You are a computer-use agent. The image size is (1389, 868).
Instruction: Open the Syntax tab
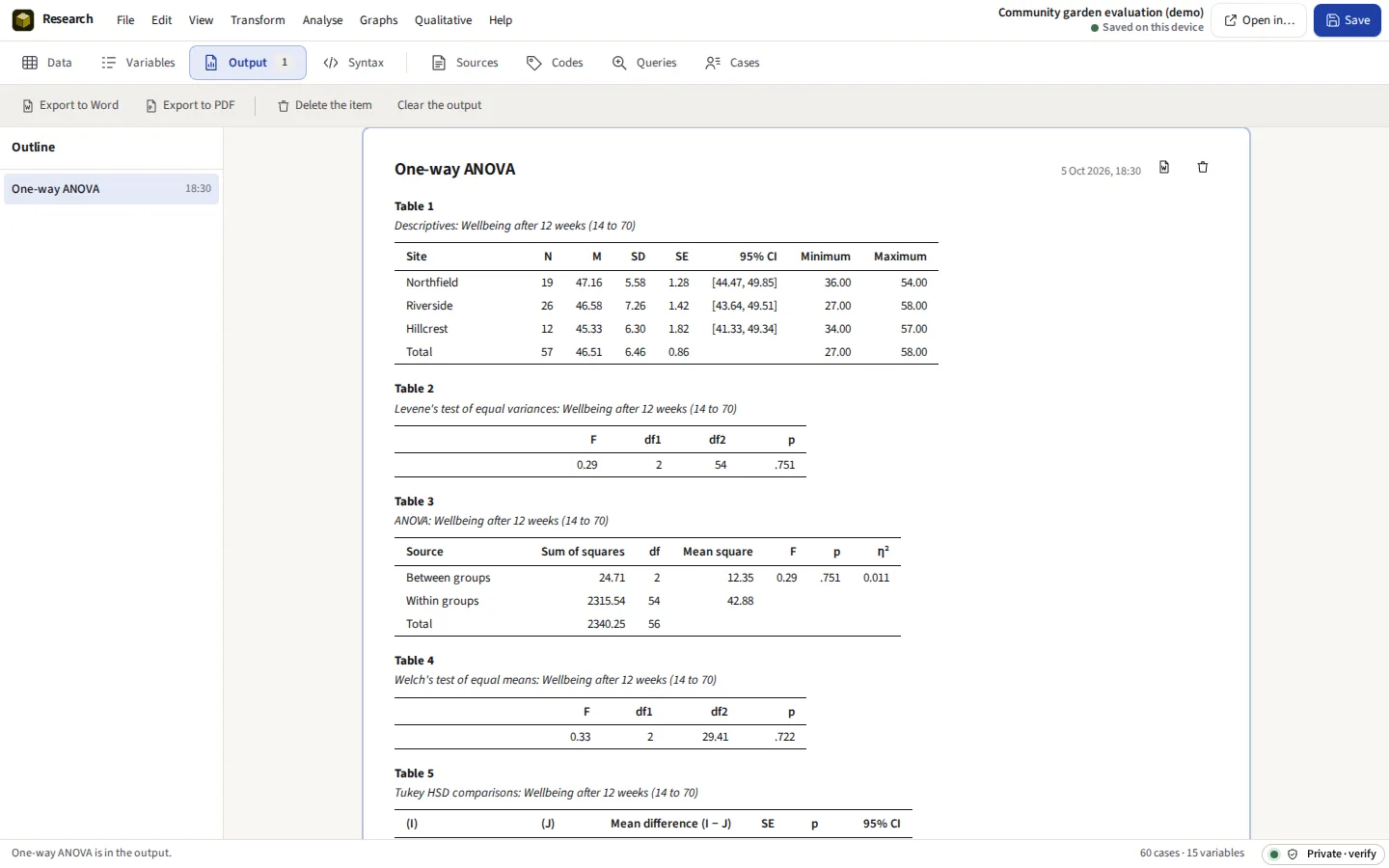[x=353, y=63]
